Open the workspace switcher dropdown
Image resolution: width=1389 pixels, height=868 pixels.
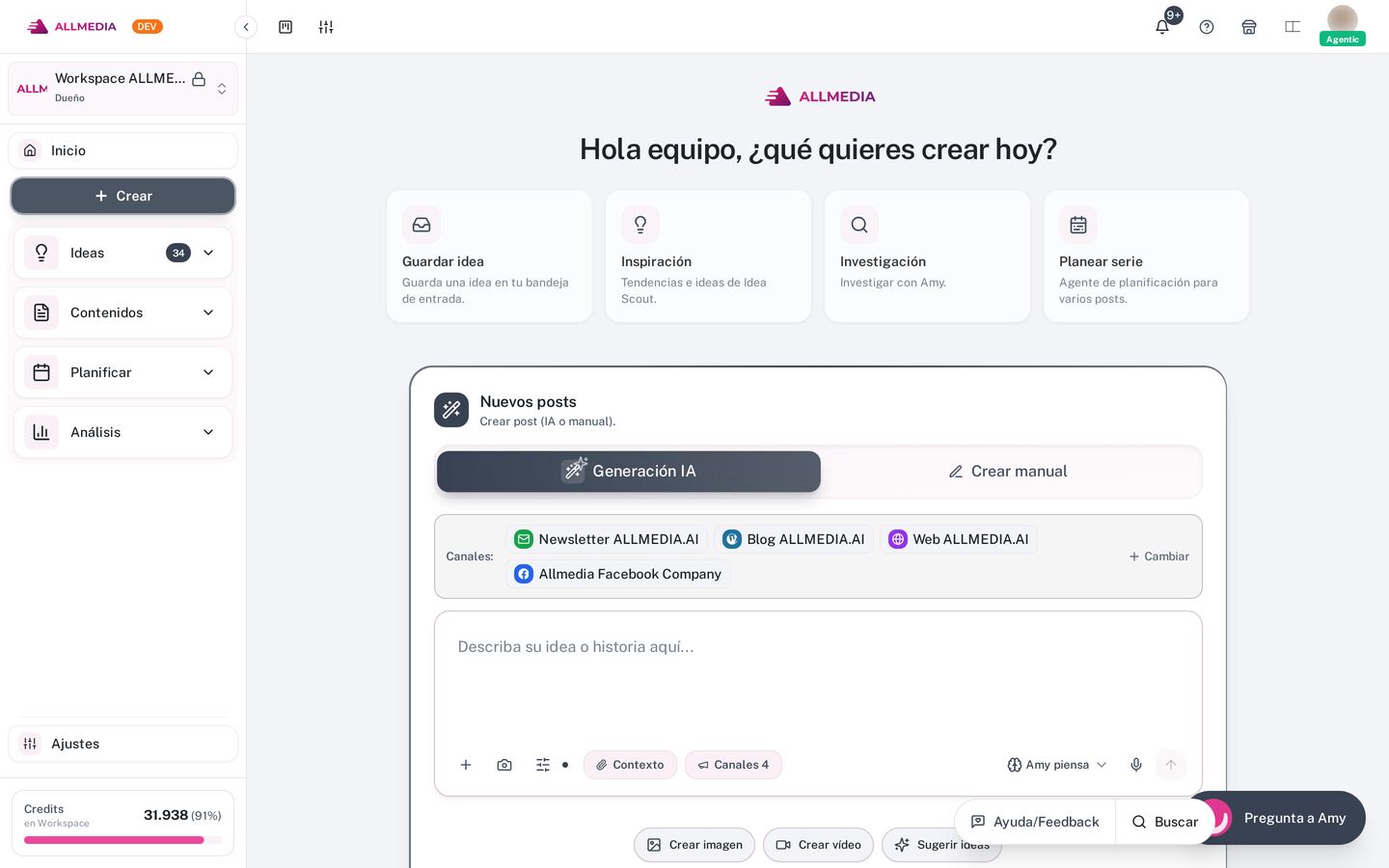pyautogui.click(x=123, y=89)
